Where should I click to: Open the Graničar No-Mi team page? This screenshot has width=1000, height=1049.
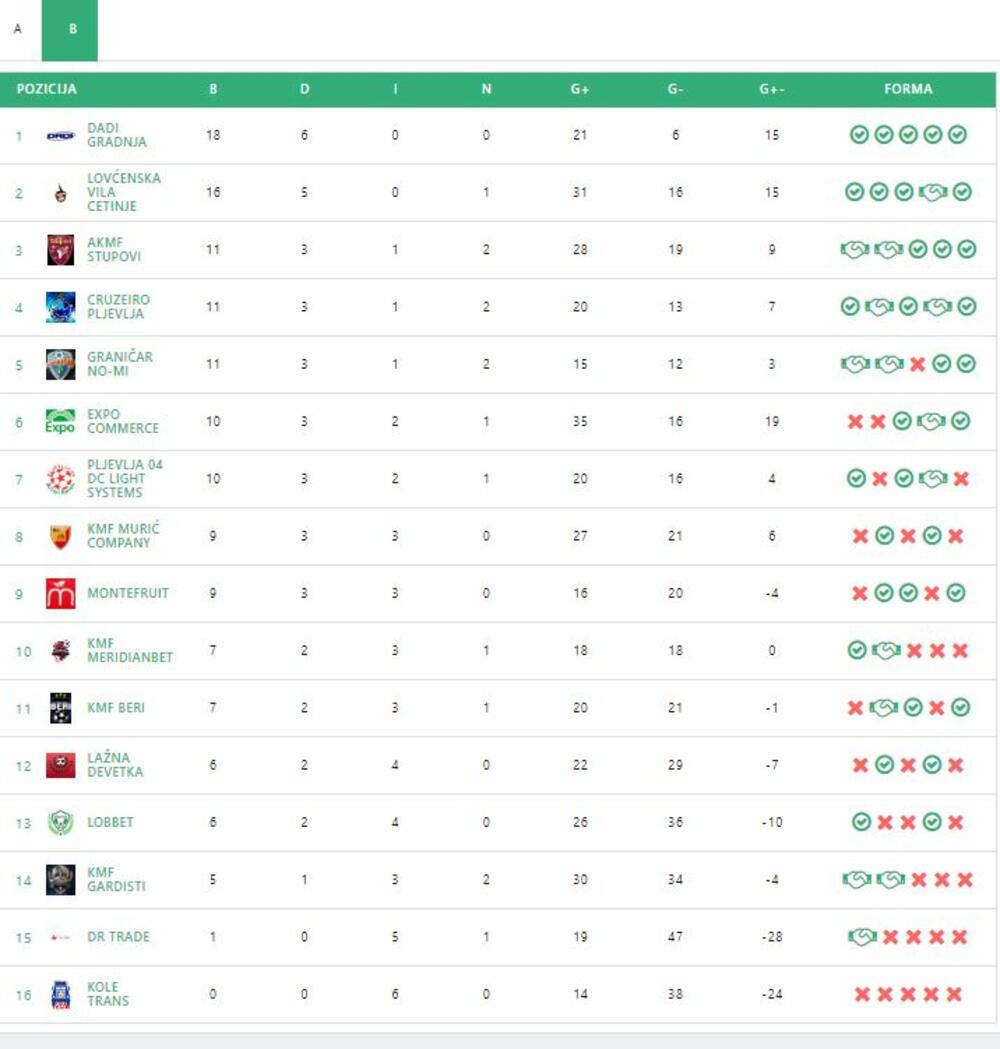[120, 364]
